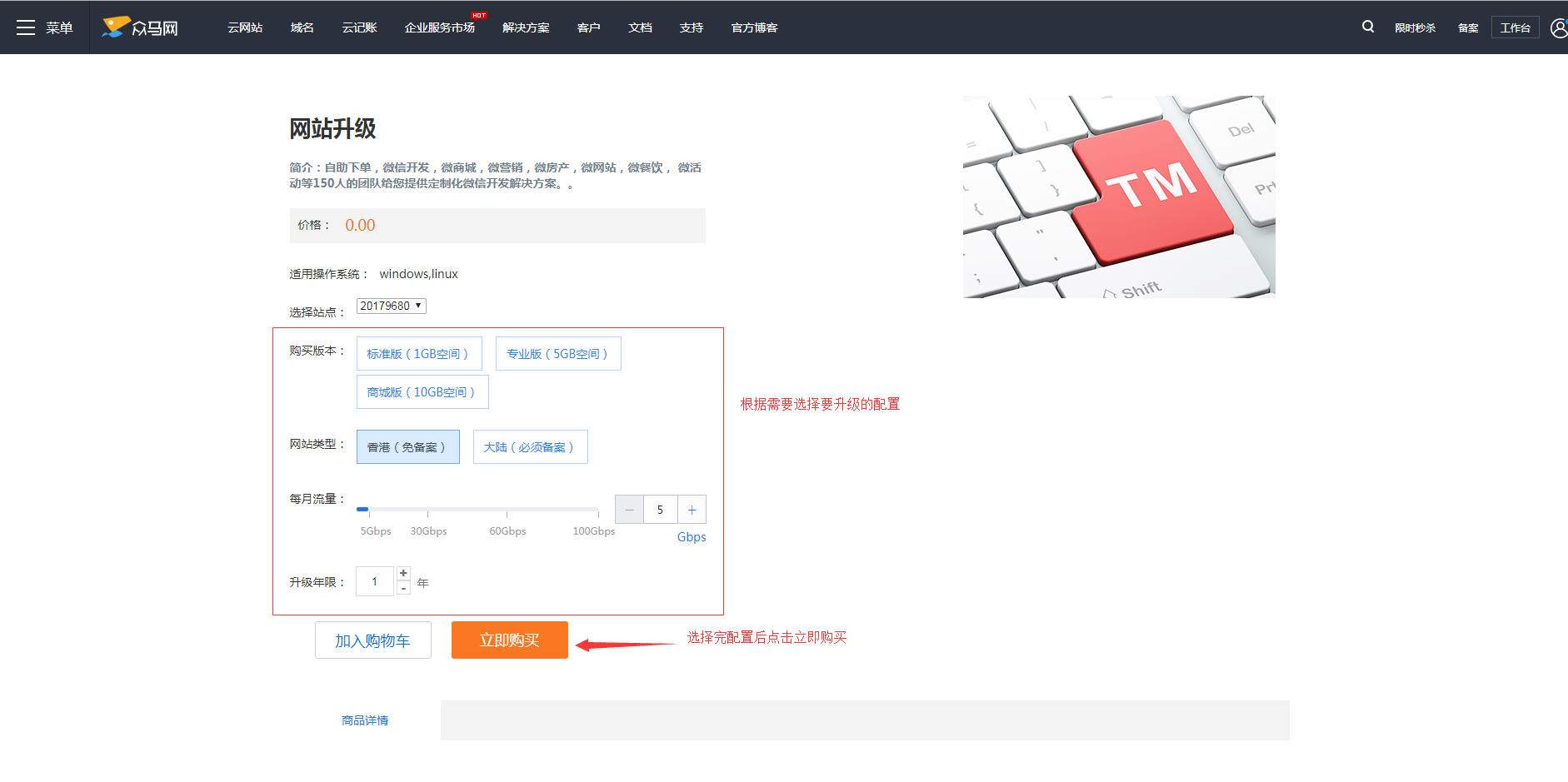Screen dimensions: 1568x782
Task: Click the 备案 link in header
Action: point(1468,27)
